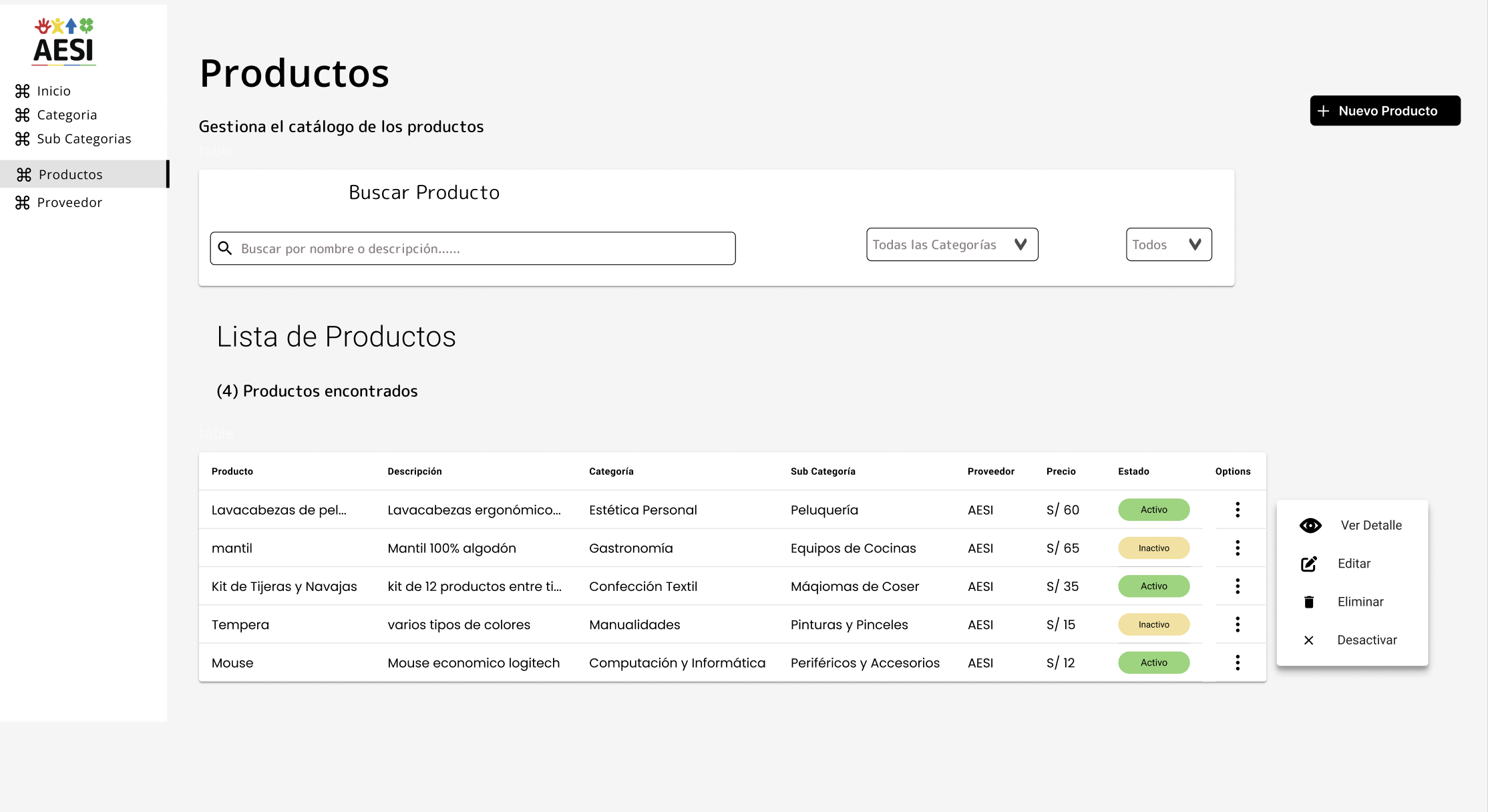The image size is (1488, 812).
Task: Go to Inicio in the sidebar
Action: click(x=53, y=91)
